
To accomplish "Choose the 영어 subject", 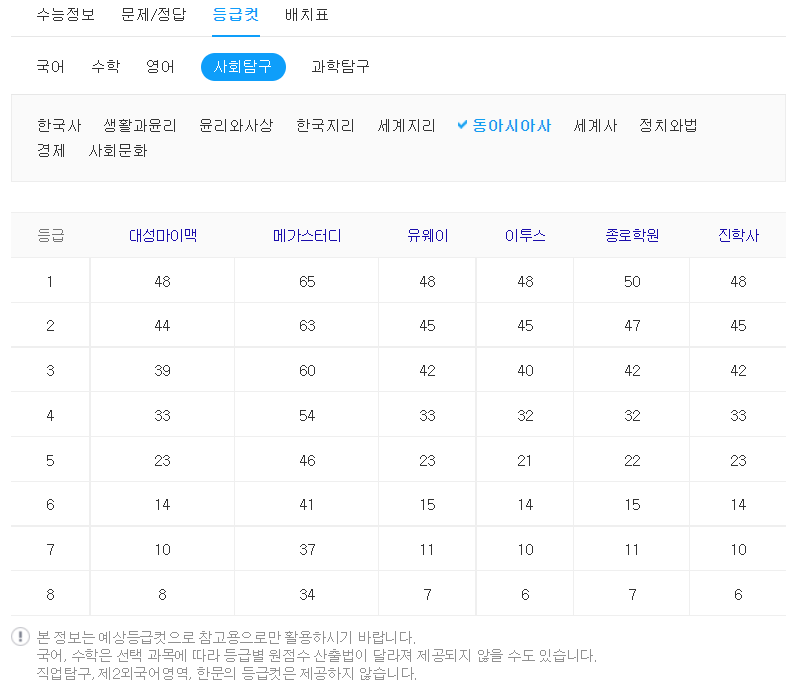I will (160, 66).
